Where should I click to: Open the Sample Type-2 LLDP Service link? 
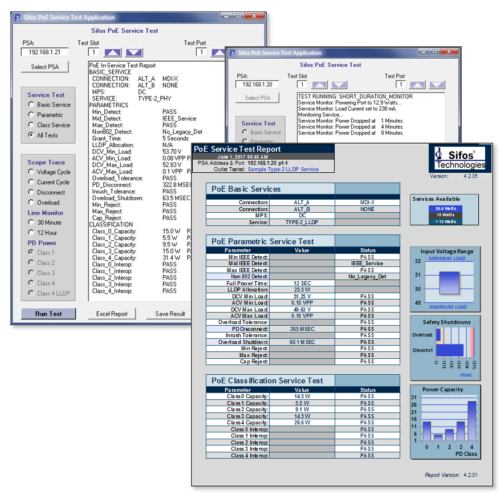pos(283,169)
